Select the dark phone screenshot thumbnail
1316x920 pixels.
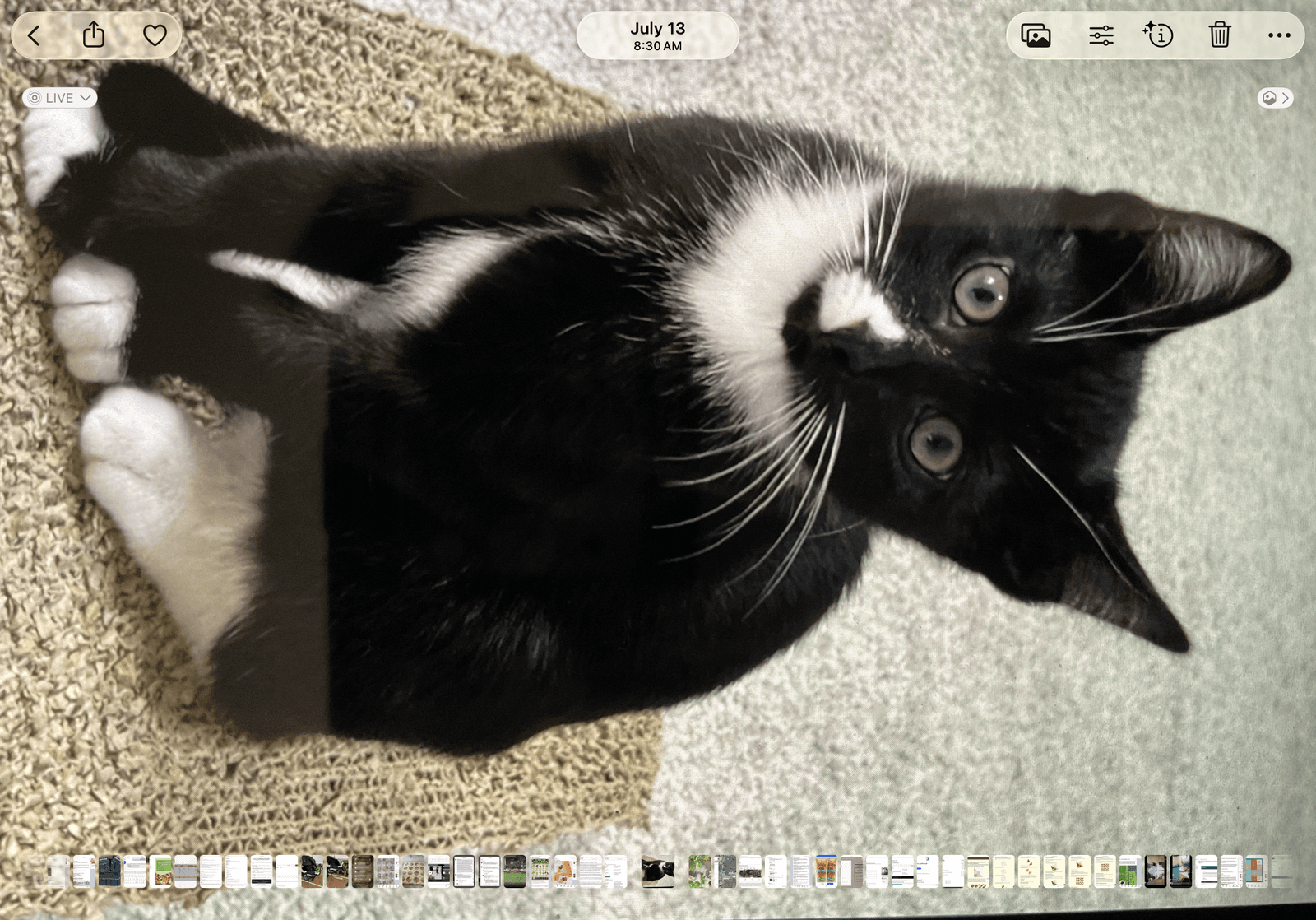pyautogui.click(x=363, y=871)
